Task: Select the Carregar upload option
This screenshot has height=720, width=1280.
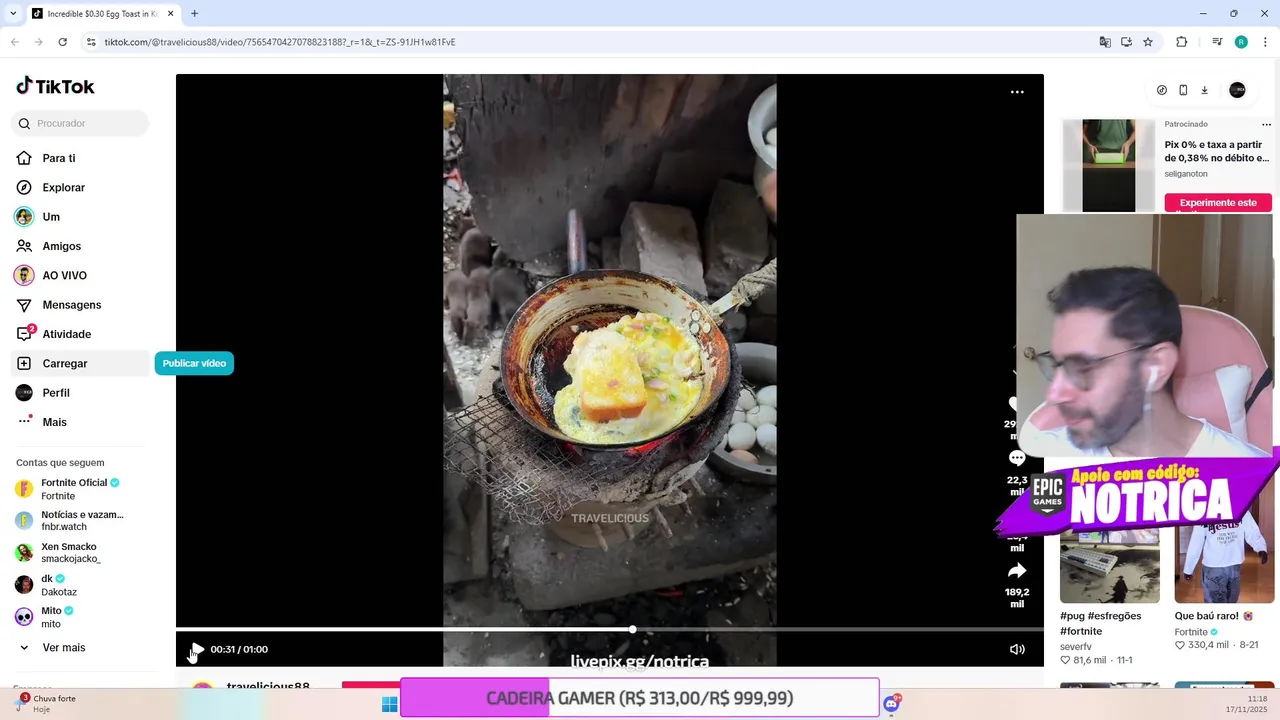Action: [x=80, y=363]
